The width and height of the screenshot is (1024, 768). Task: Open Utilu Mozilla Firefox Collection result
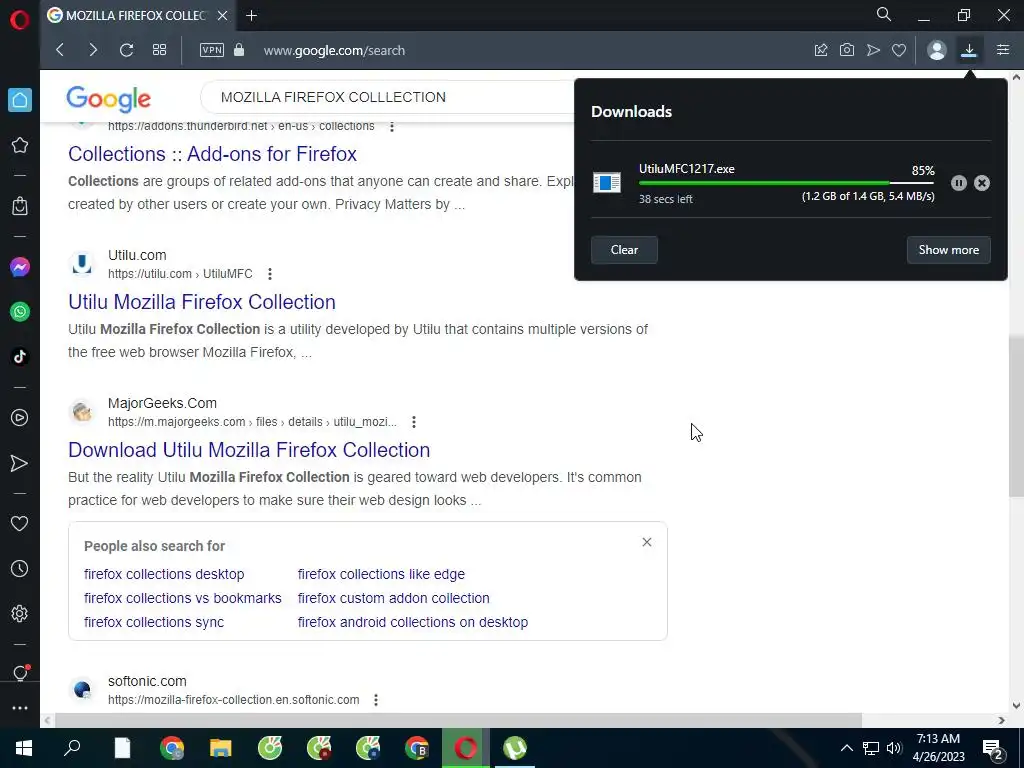tap(202, 302)
